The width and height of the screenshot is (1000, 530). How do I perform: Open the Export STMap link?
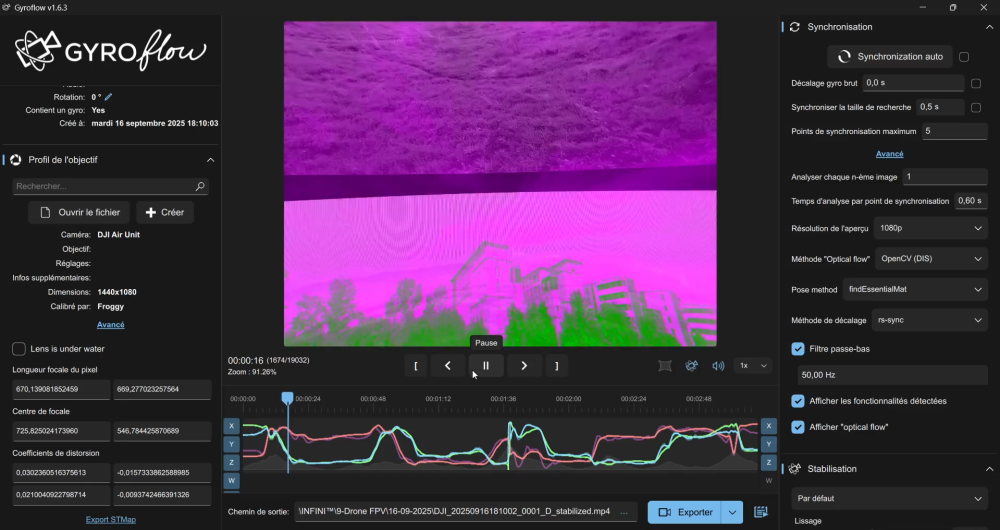[x=110, y=519]
